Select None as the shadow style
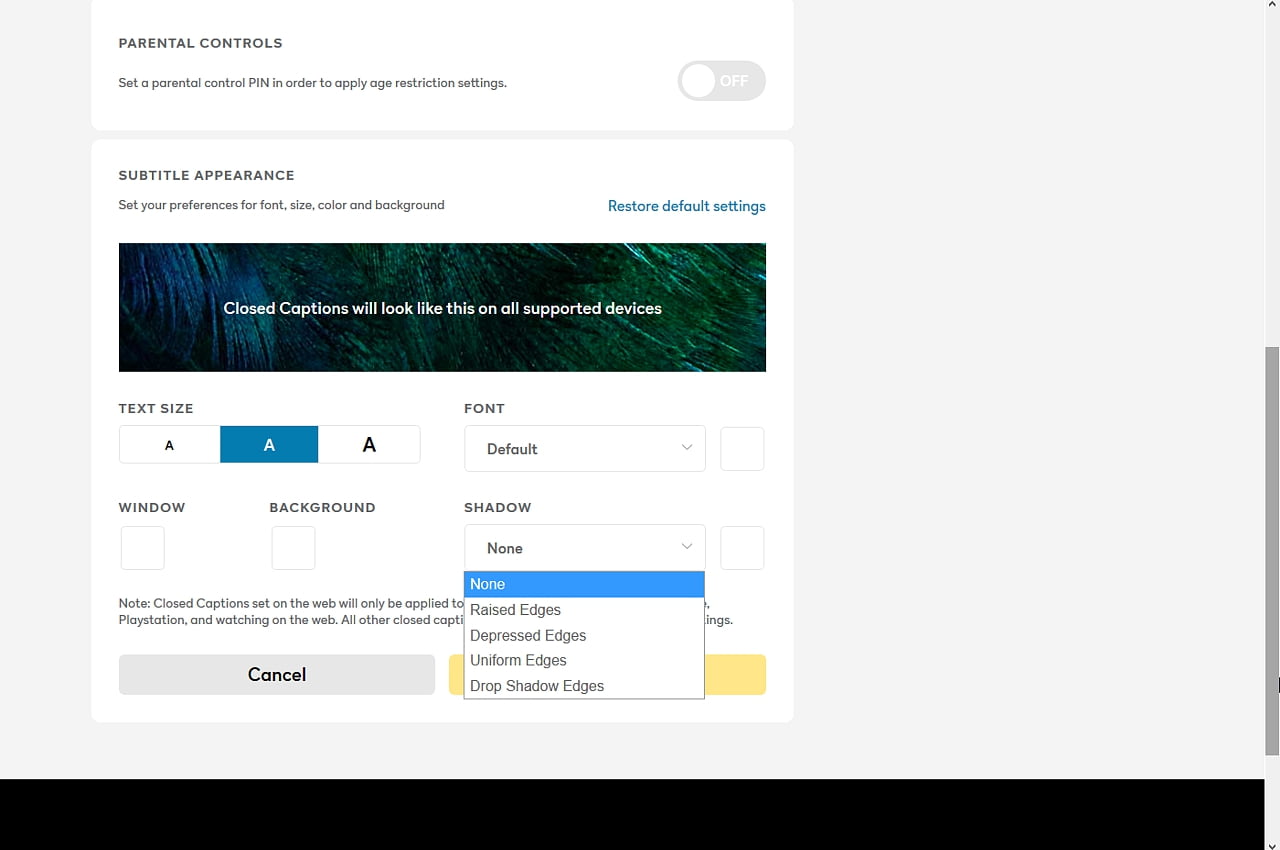1280x850 pixels. coord(487,584)
